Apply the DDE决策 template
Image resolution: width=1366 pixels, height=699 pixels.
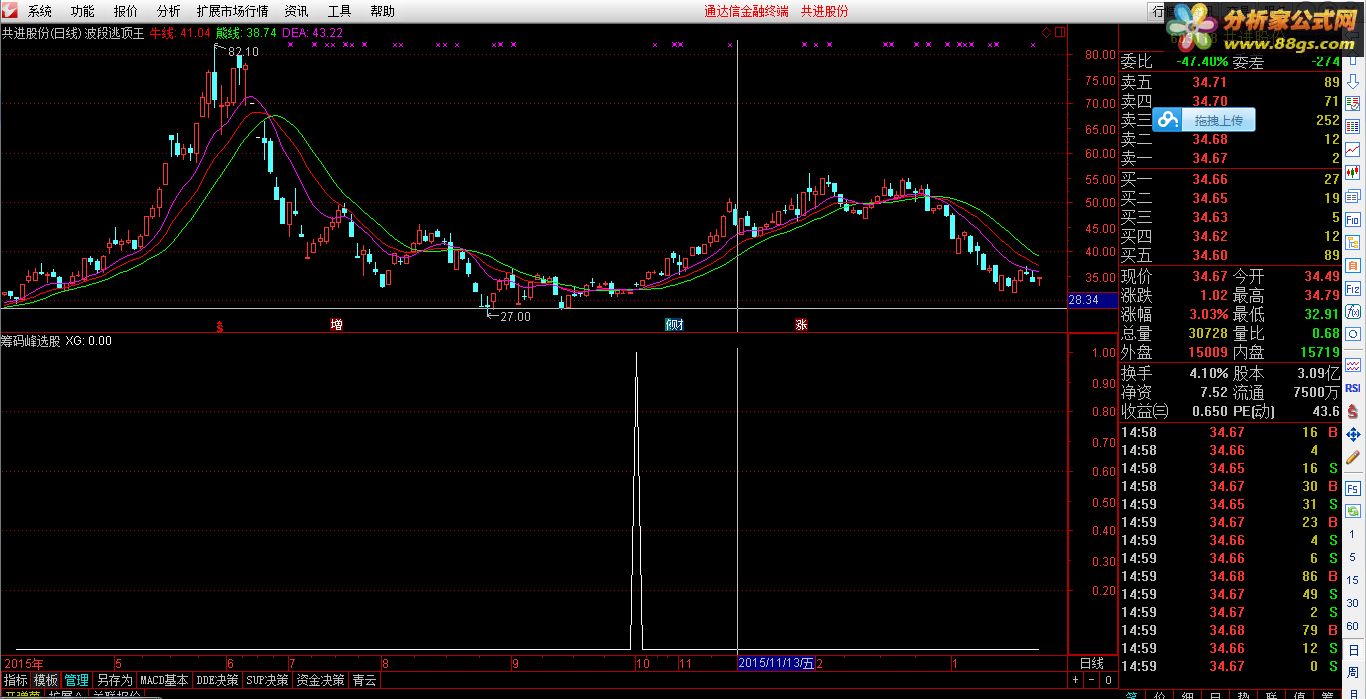pos(217,680)
